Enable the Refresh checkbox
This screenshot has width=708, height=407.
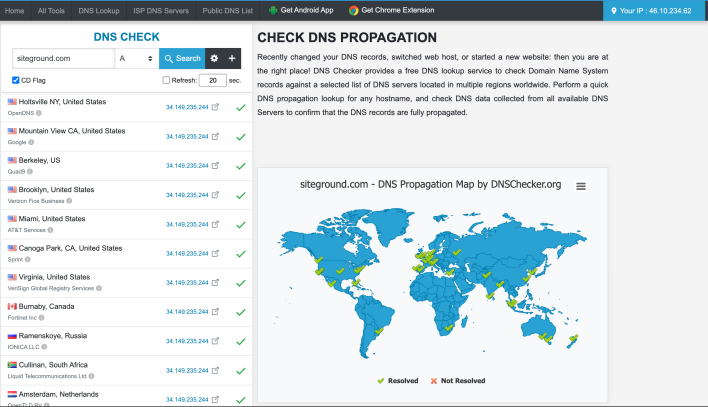click(166, 80)
